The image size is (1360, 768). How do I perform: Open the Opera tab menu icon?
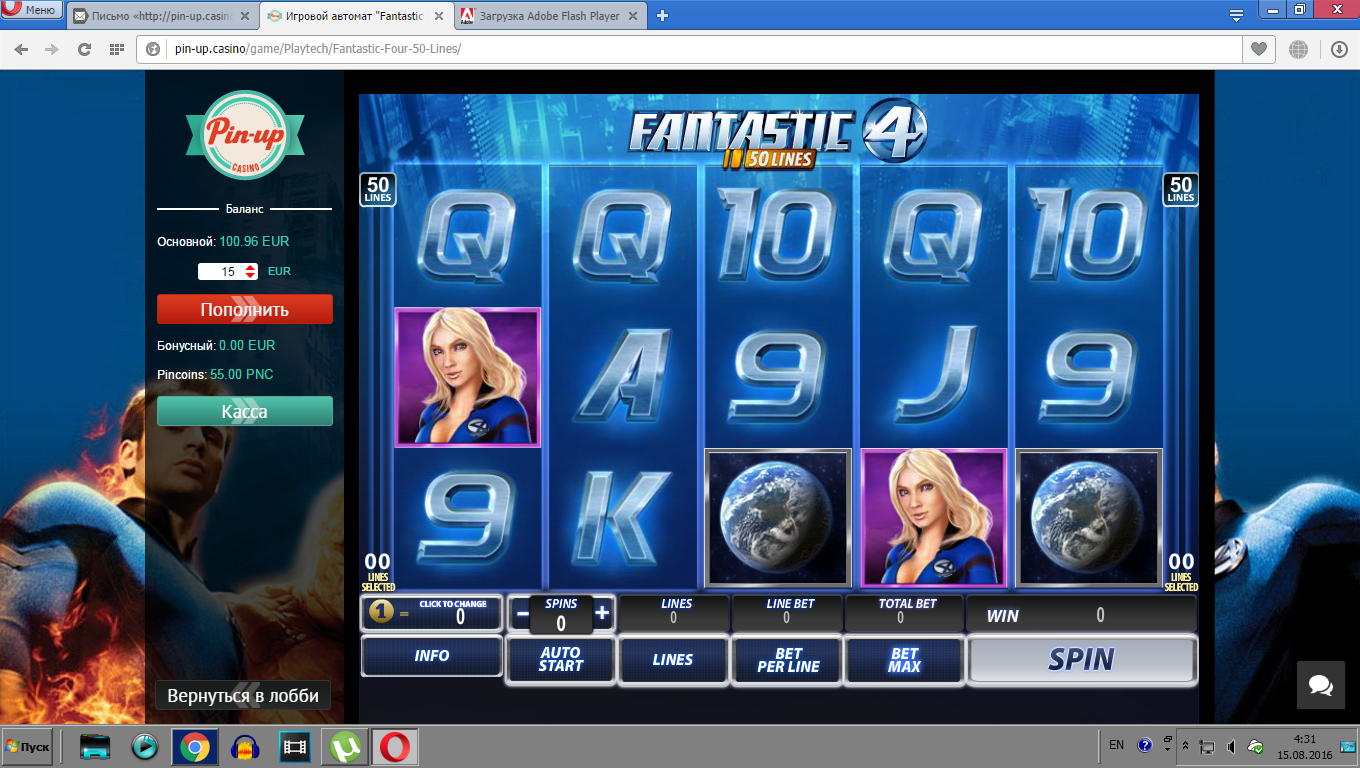coord(1237,15)
